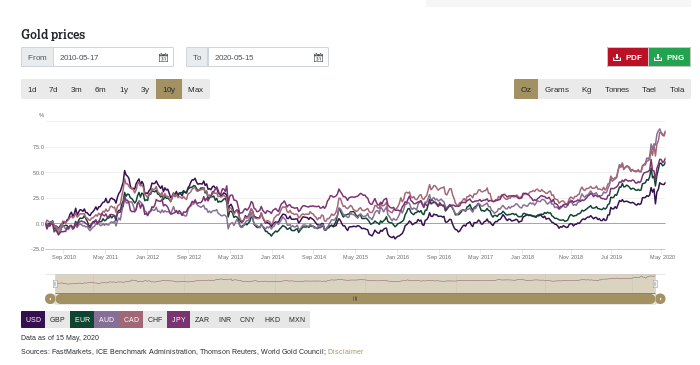This screenshot has height=365, width=700.
Task: Select the Max time range
Action: [x=196, y=89]
